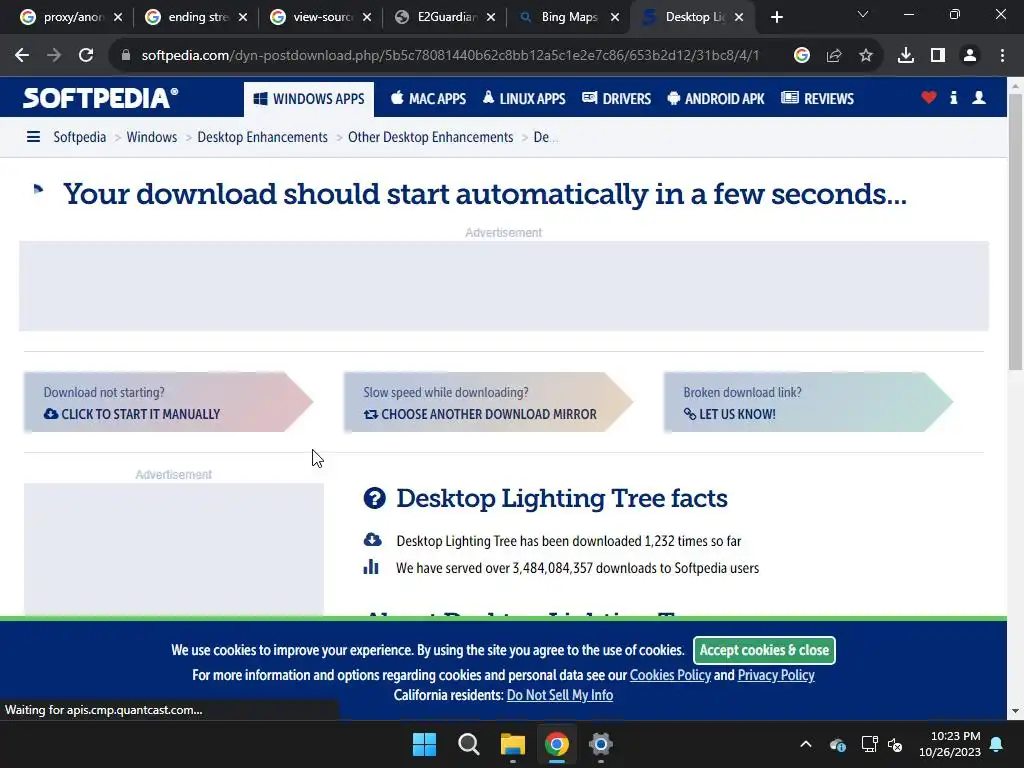
Task: Close the E2Guardian tab
Action: 491,17
